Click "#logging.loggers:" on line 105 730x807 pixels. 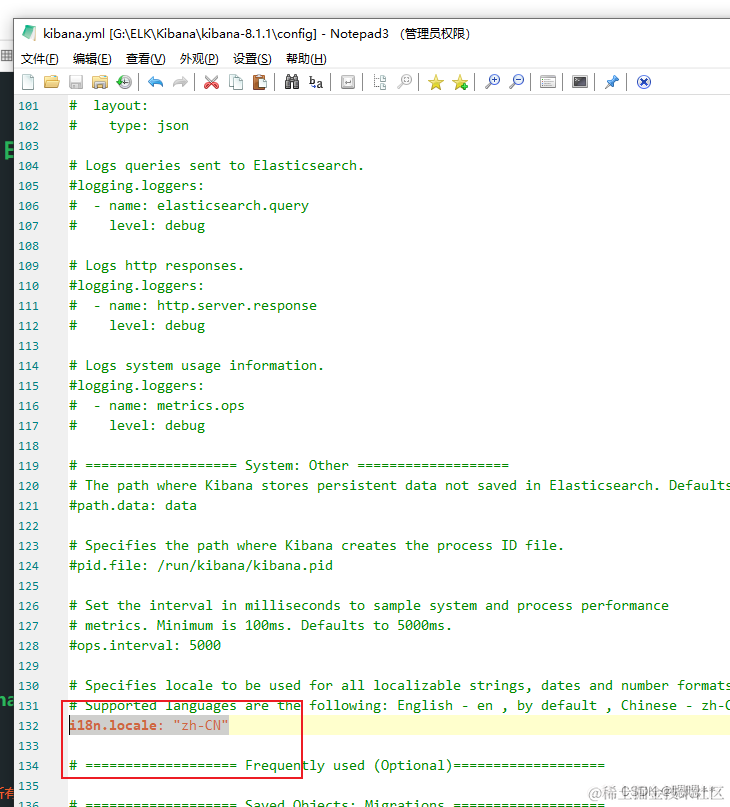pyautogui.click(x=136, y=186)
